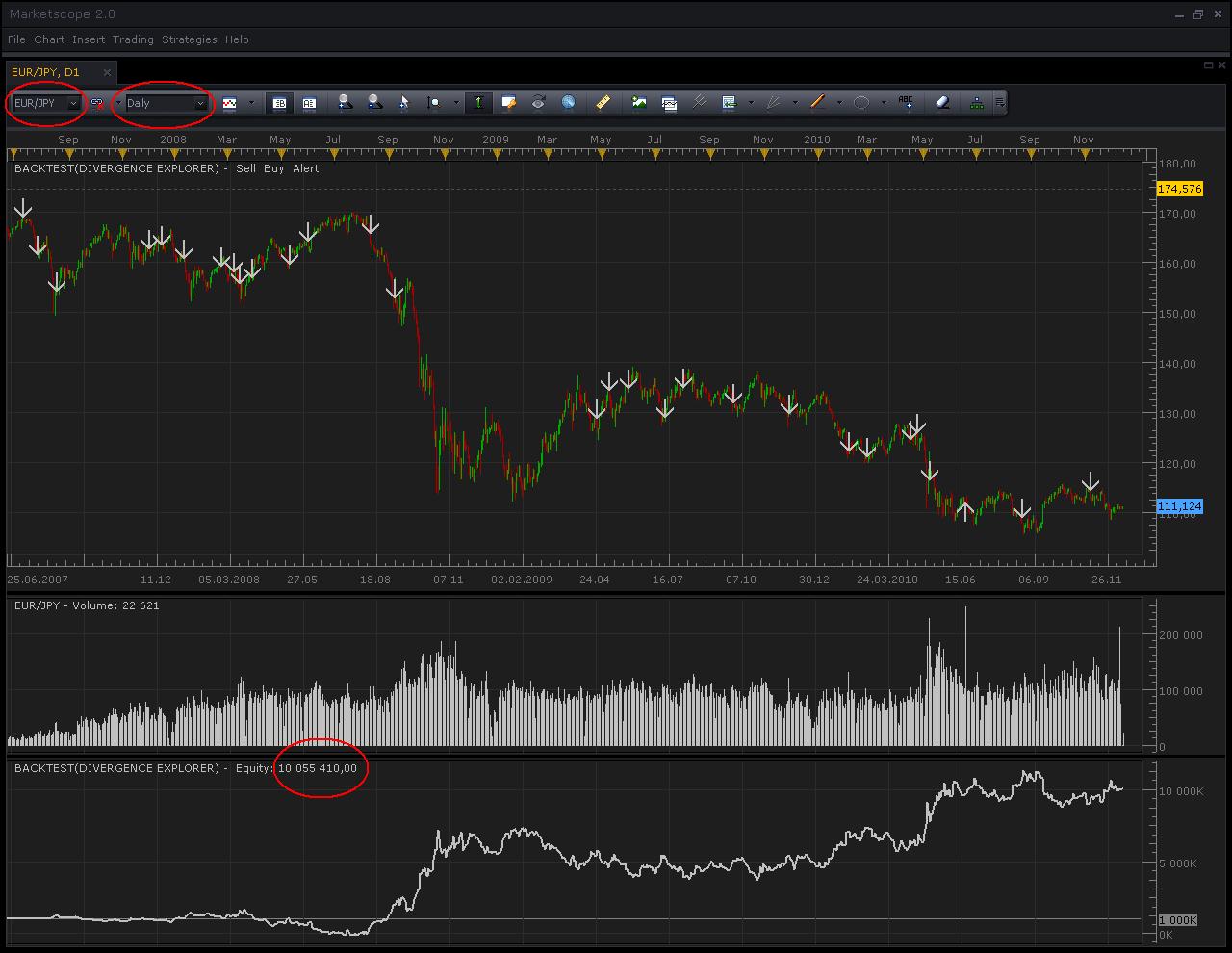
Task: Select the ellipse shape tool
Action: click(861, 103)
